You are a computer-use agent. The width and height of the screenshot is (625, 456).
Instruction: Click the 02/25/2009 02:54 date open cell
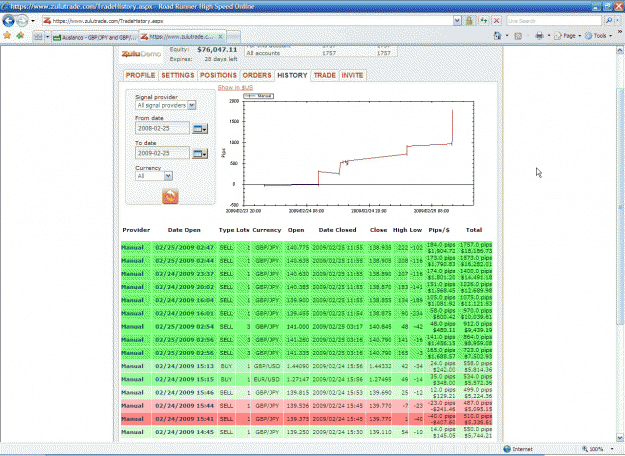[x=184, y=326]
